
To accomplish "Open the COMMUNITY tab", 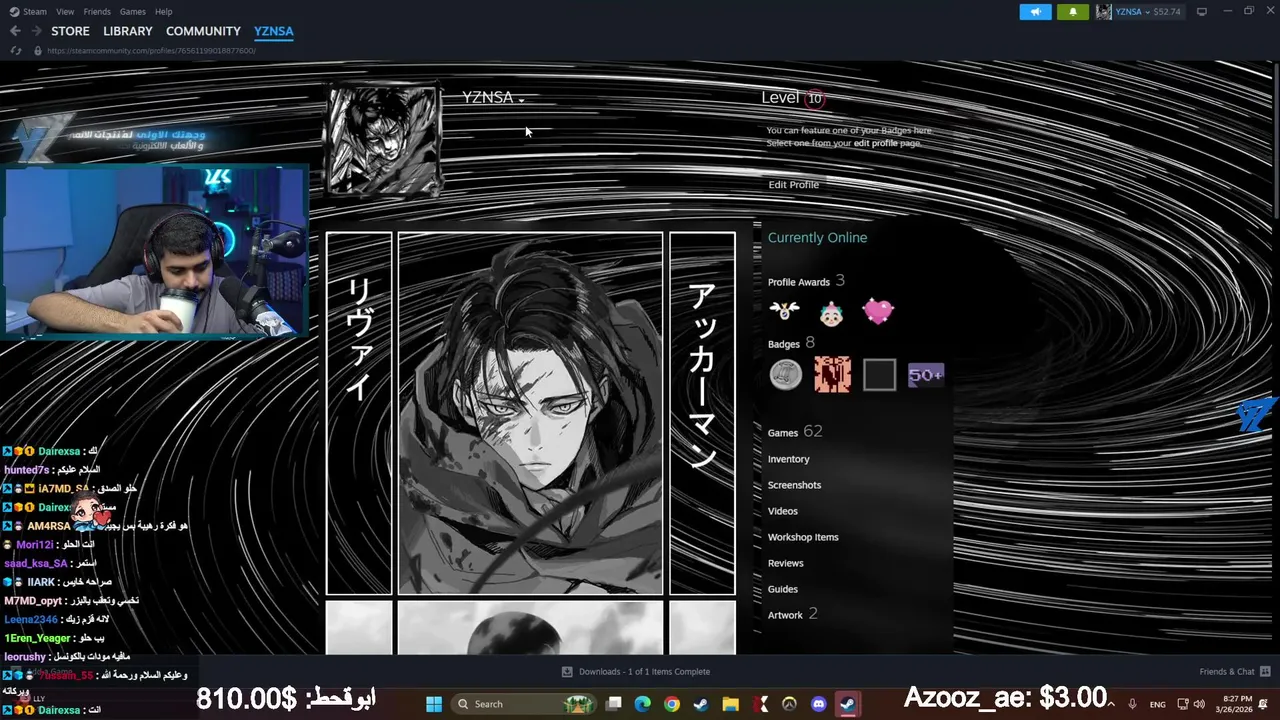I will (203, 31).
